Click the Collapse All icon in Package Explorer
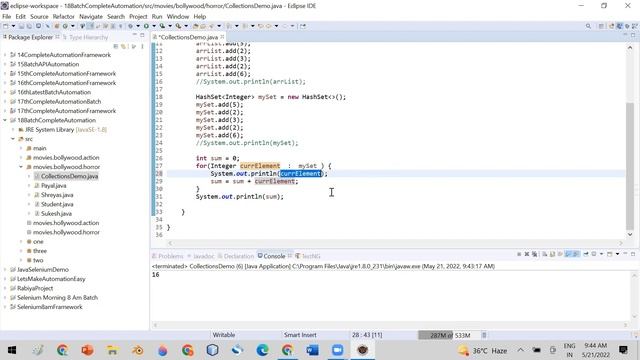This screenshot has height=360, width=640. tap(116, 46)
